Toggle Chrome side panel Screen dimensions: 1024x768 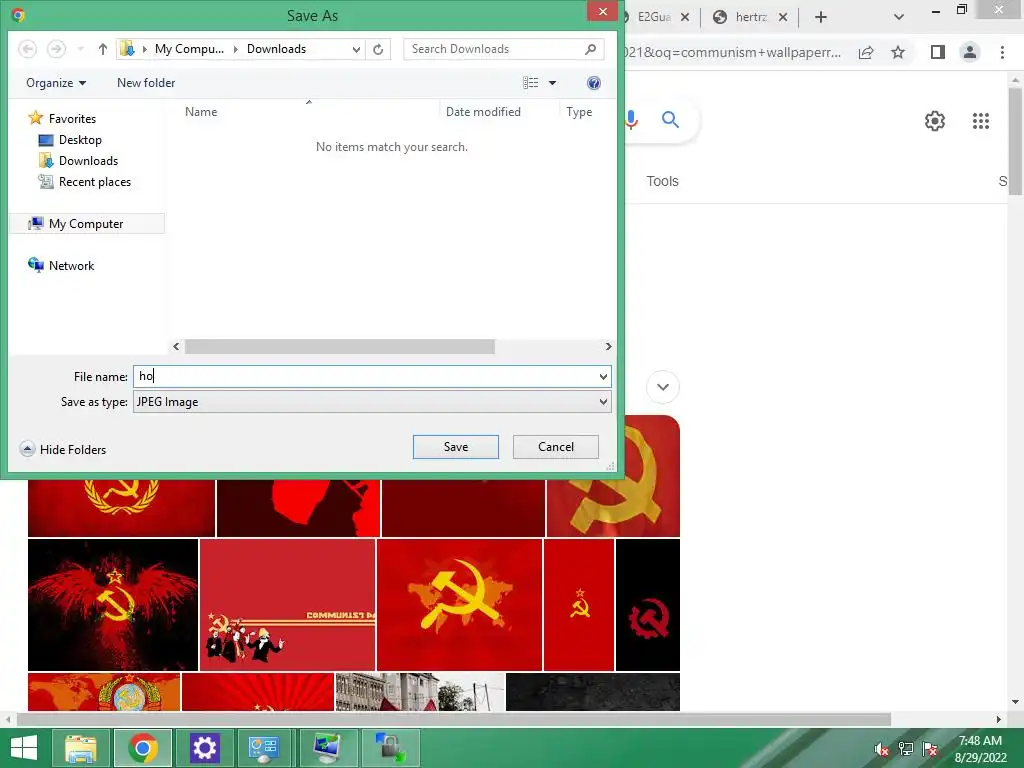click(938, 52)
